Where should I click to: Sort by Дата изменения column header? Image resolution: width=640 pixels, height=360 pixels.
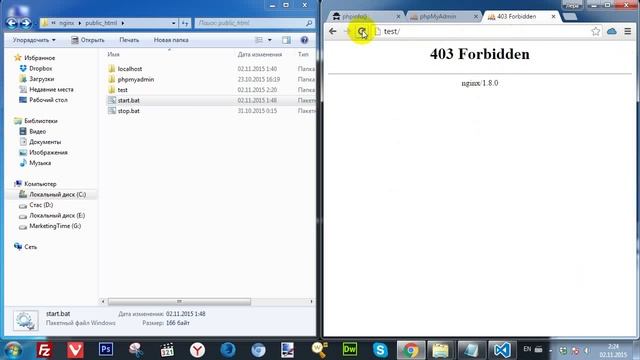tap(260, 54)
